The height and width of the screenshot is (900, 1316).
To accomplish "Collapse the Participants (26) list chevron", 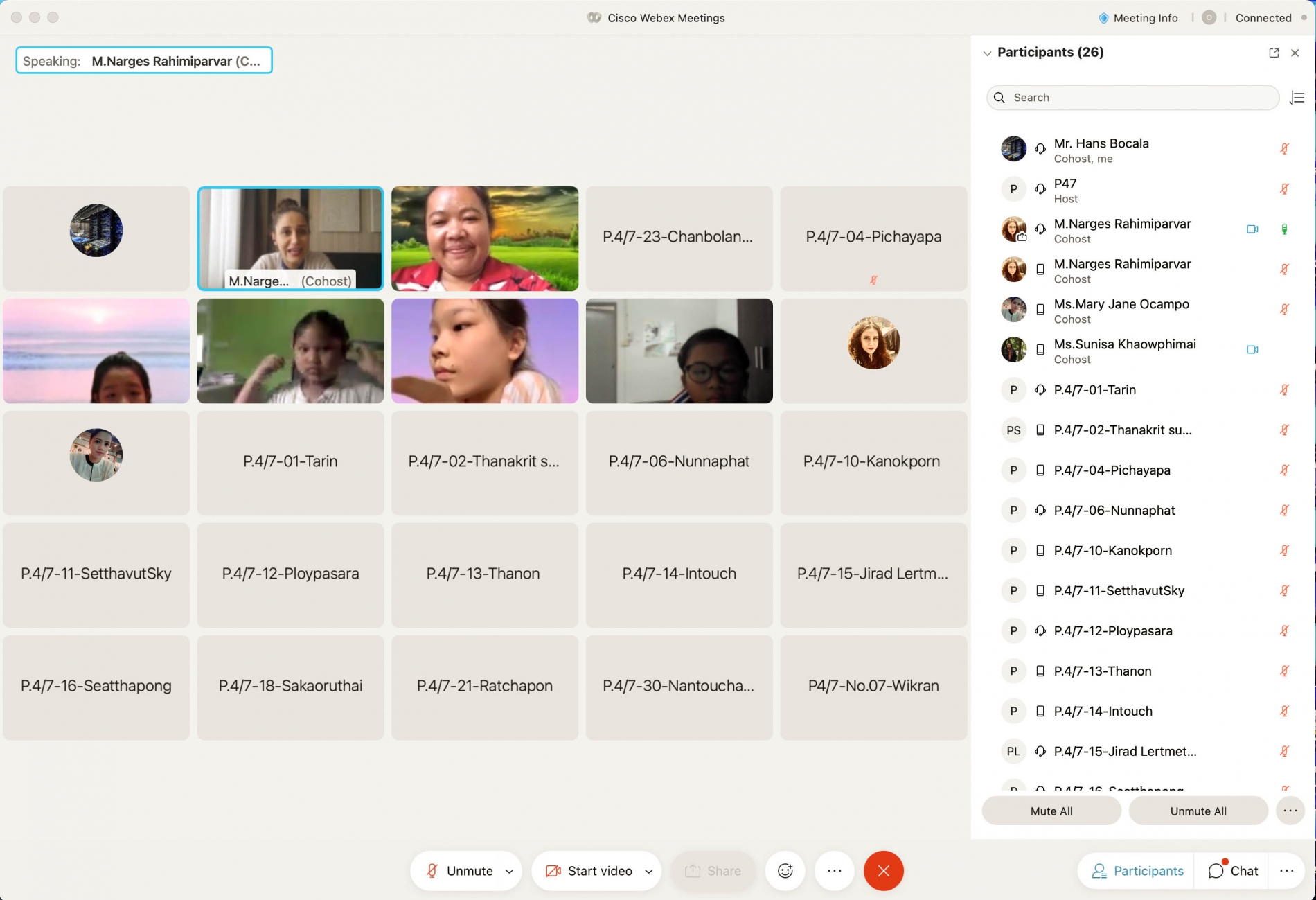I will coord(987,53).
